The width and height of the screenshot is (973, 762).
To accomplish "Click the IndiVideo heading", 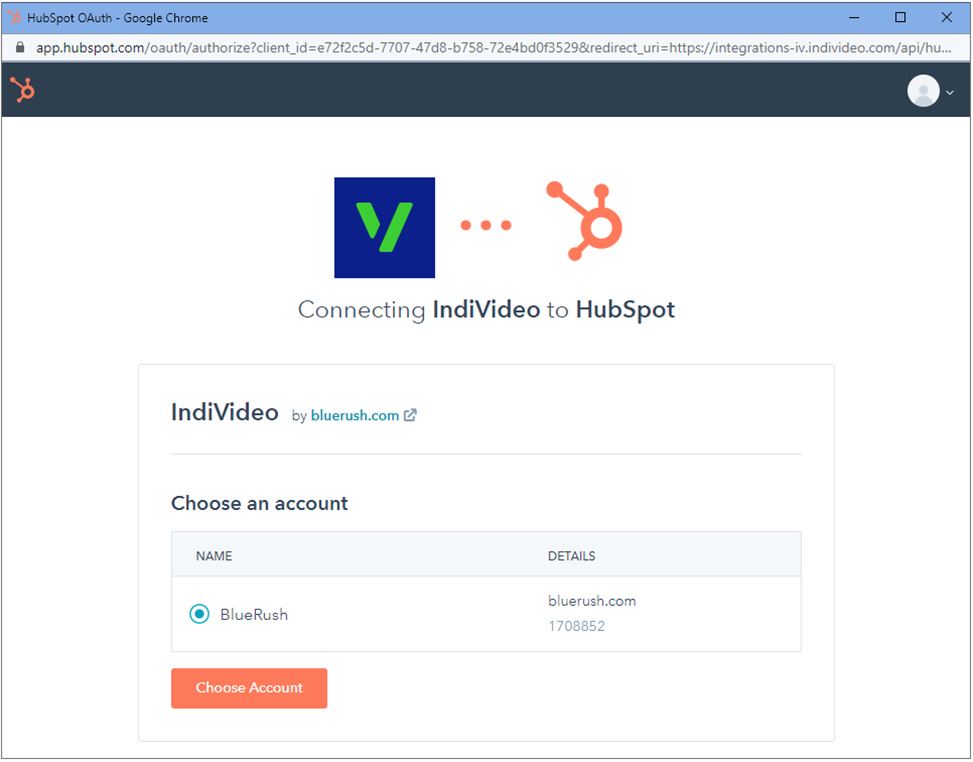I will pos(225,413).
